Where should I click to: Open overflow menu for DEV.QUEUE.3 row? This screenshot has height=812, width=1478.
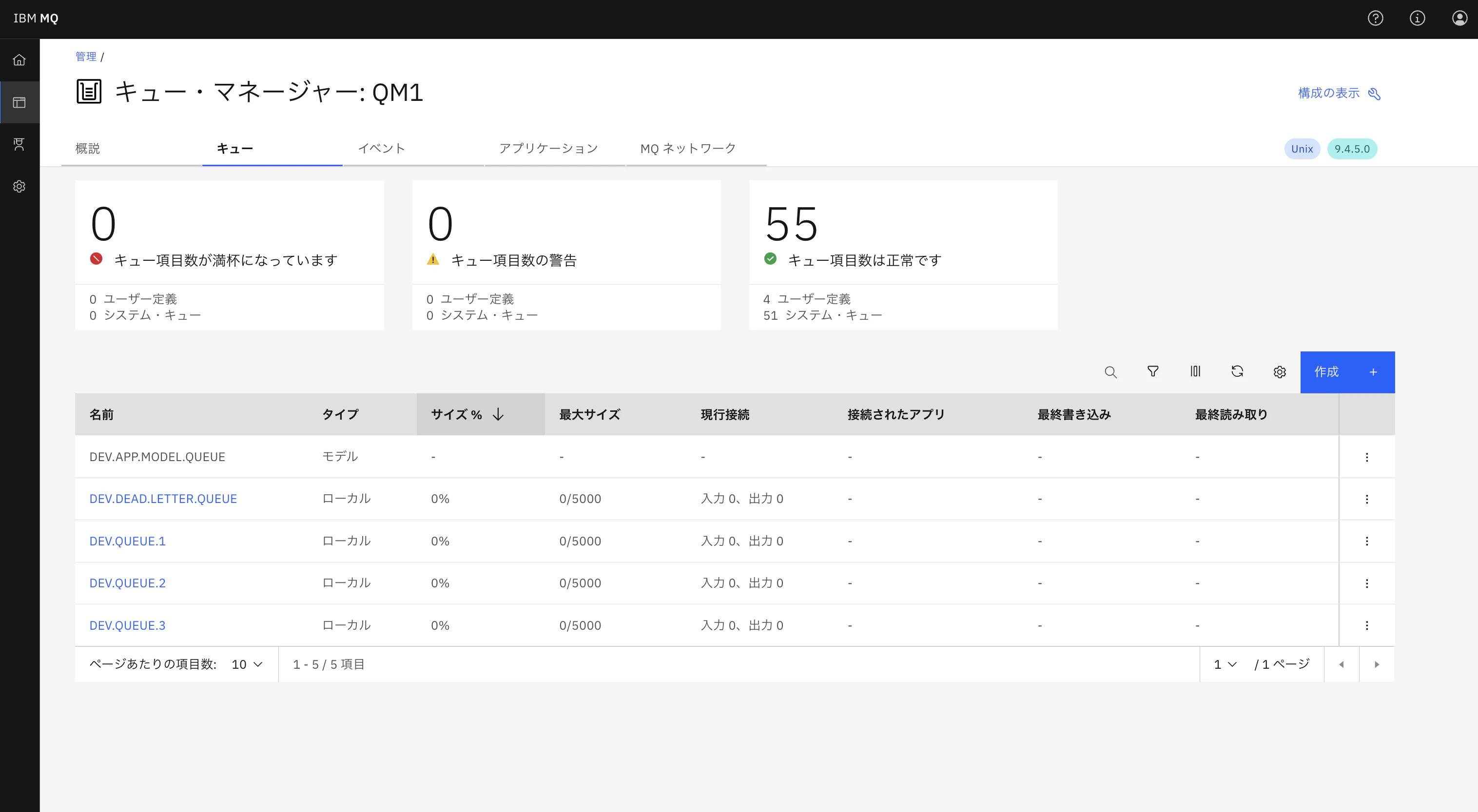pyautogui.click(x=1367, y=625)
